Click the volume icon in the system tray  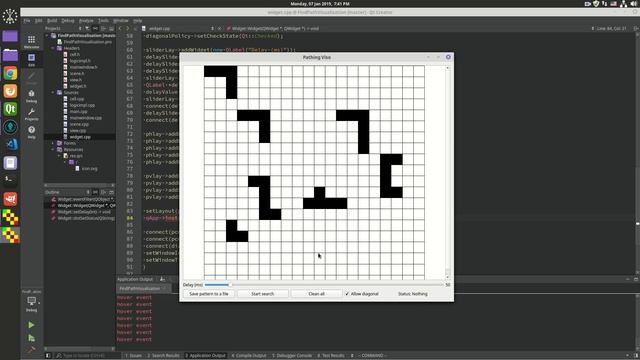[634, 4]
